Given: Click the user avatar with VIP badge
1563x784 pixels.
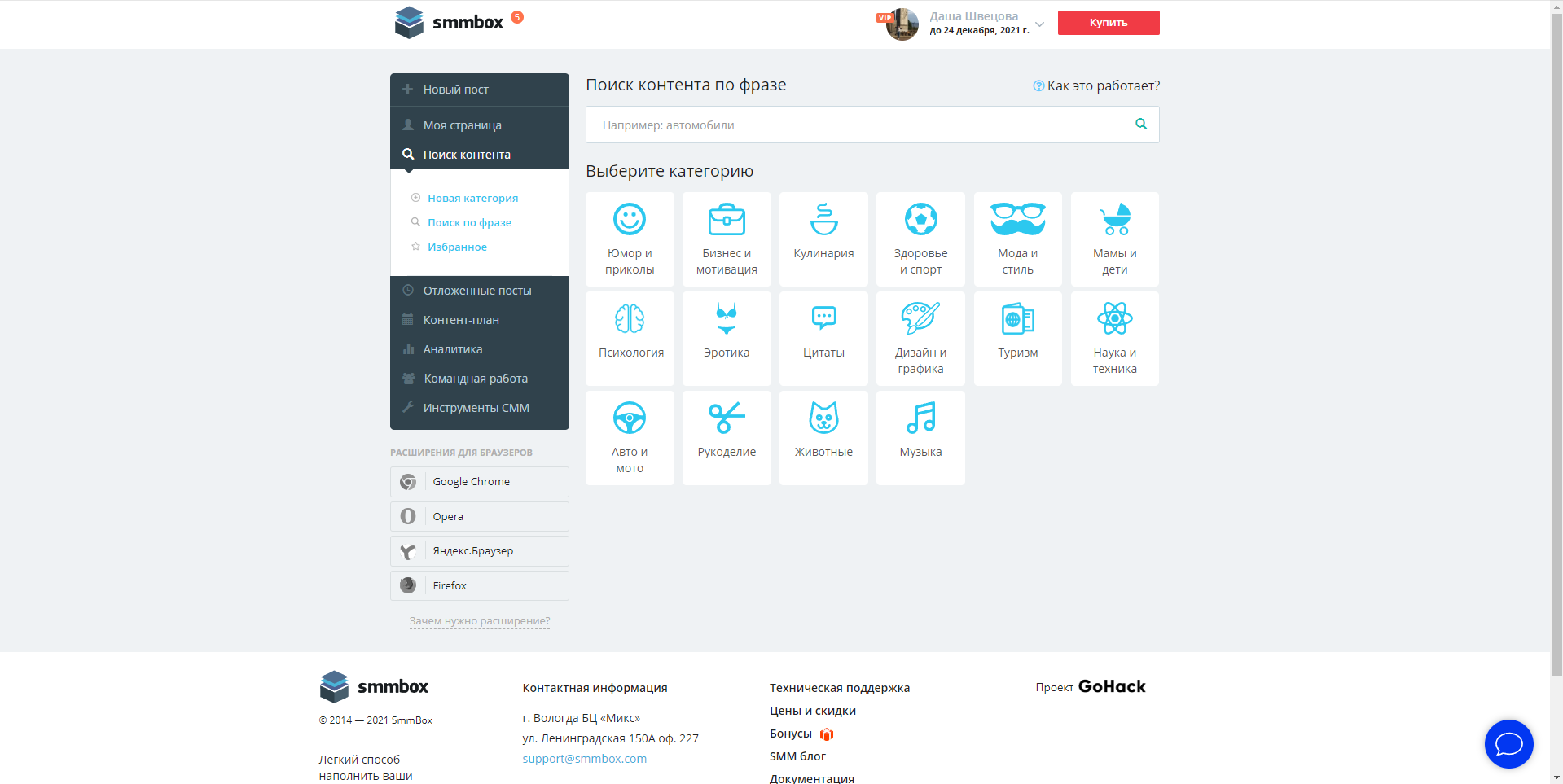Looking at the screenshot, I should [x=902, y=24].
